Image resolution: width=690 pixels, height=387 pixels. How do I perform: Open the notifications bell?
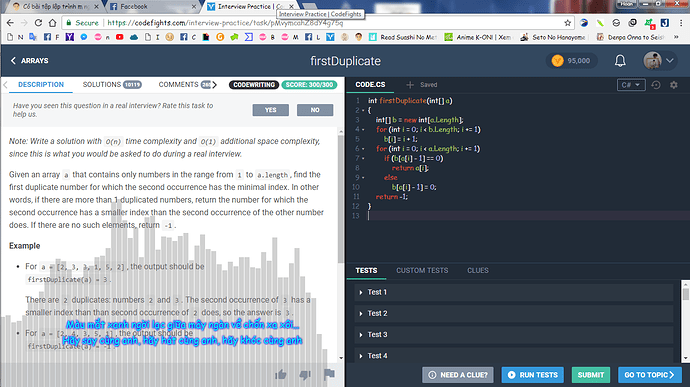click(x=620, y=61)
